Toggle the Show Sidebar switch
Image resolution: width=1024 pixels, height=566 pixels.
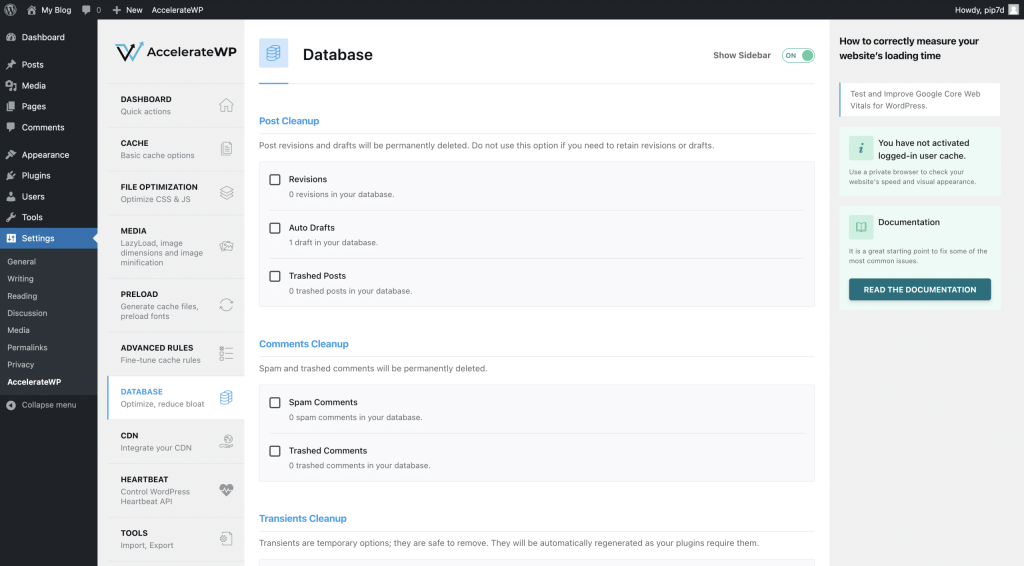pos(798,55)
